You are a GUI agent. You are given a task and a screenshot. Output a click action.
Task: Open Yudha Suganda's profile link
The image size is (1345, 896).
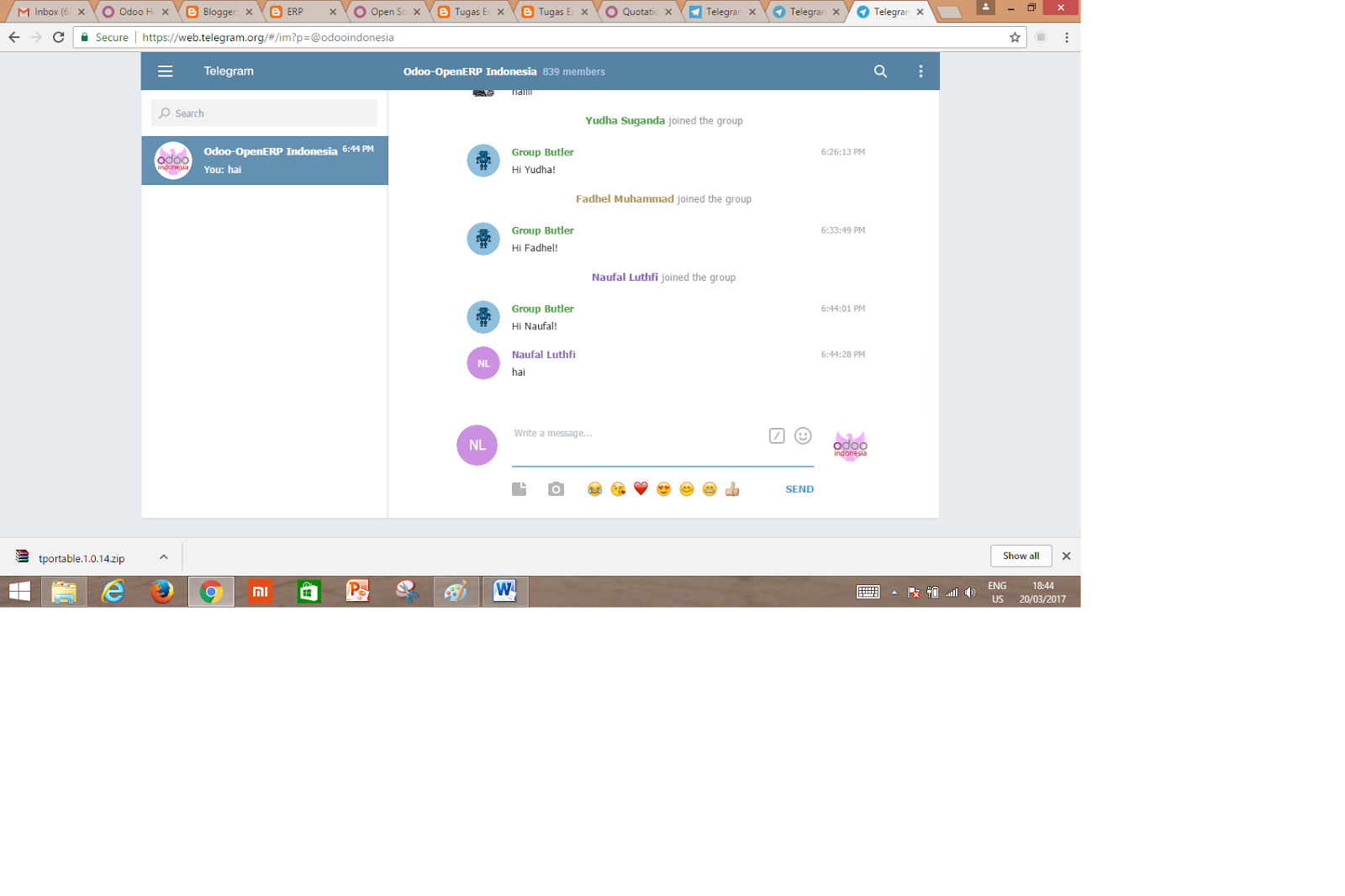click(x=625, y=121)
